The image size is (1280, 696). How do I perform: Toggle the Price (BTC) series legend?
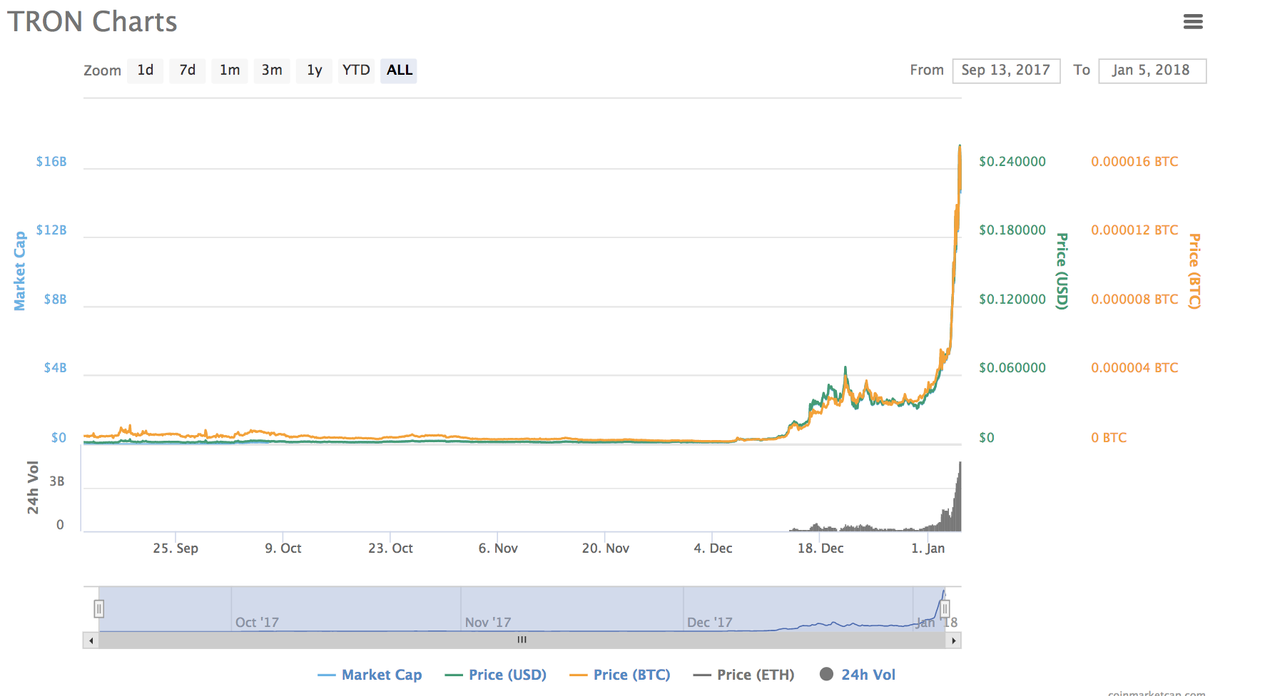[x=619, y=675]
